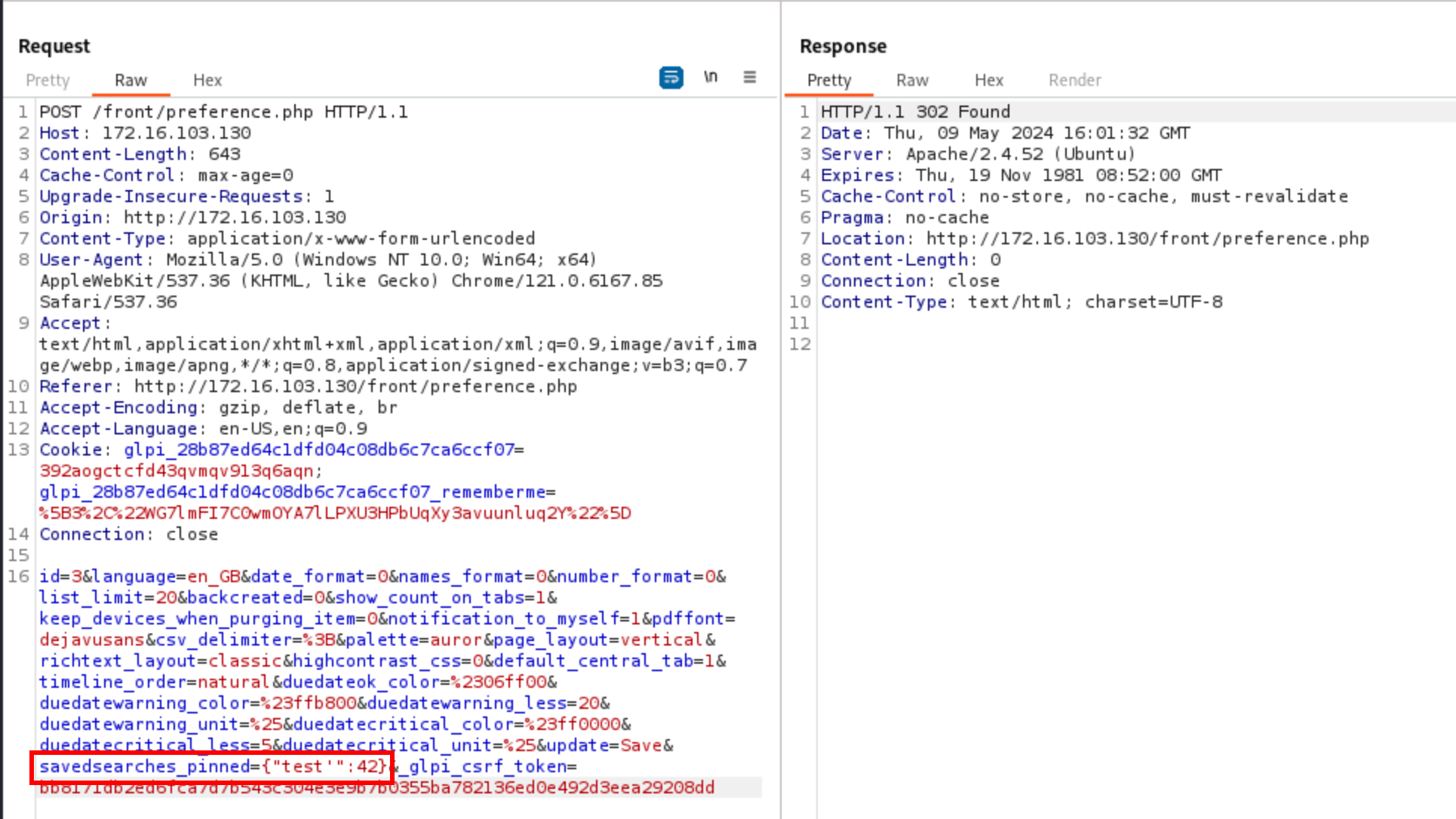This screenshot has width=1456, height=819.
Task: Switch to the Response Raw tab
Action: pyautogui.click(x=912, y=80)
